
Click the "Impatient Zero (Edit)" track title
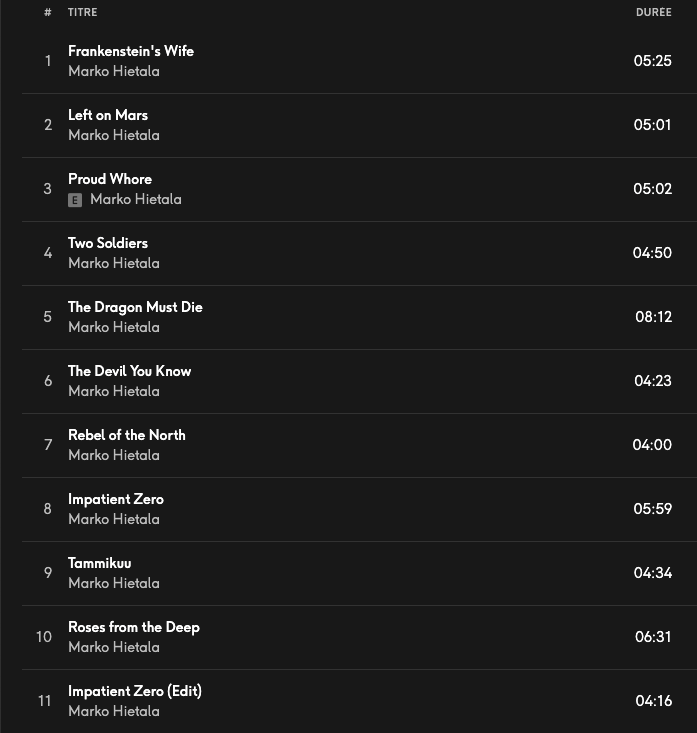(135, 691)
